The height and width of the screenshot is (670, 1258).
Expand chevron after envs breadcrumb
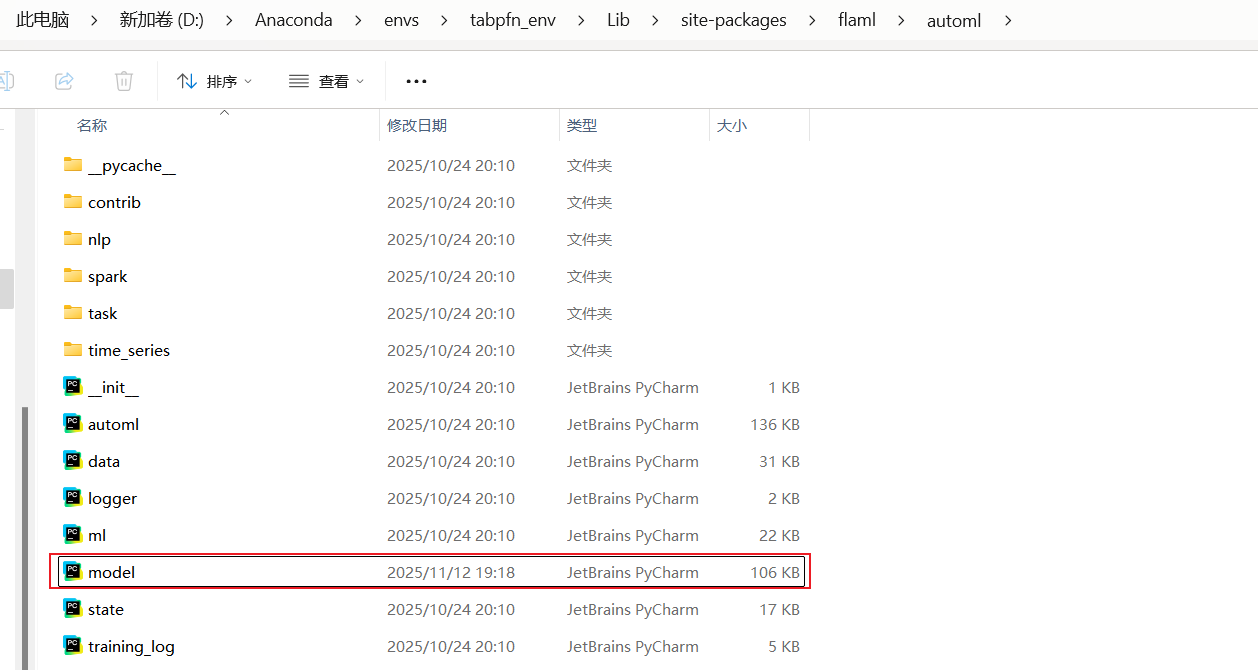coord(445,20)
